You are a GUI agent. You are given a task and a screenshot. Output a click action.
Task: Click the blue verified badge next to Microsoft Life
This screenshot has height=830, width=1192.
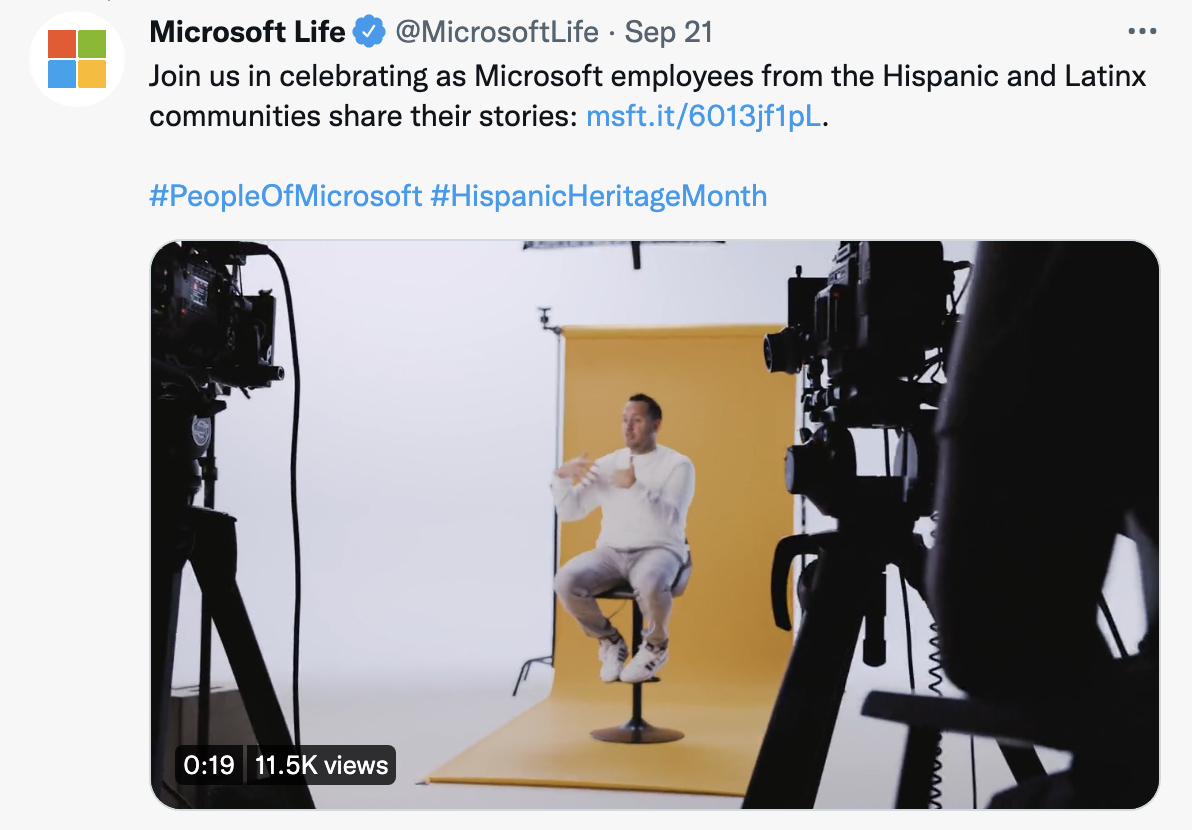pyautogui.click(x=367, y=31)
